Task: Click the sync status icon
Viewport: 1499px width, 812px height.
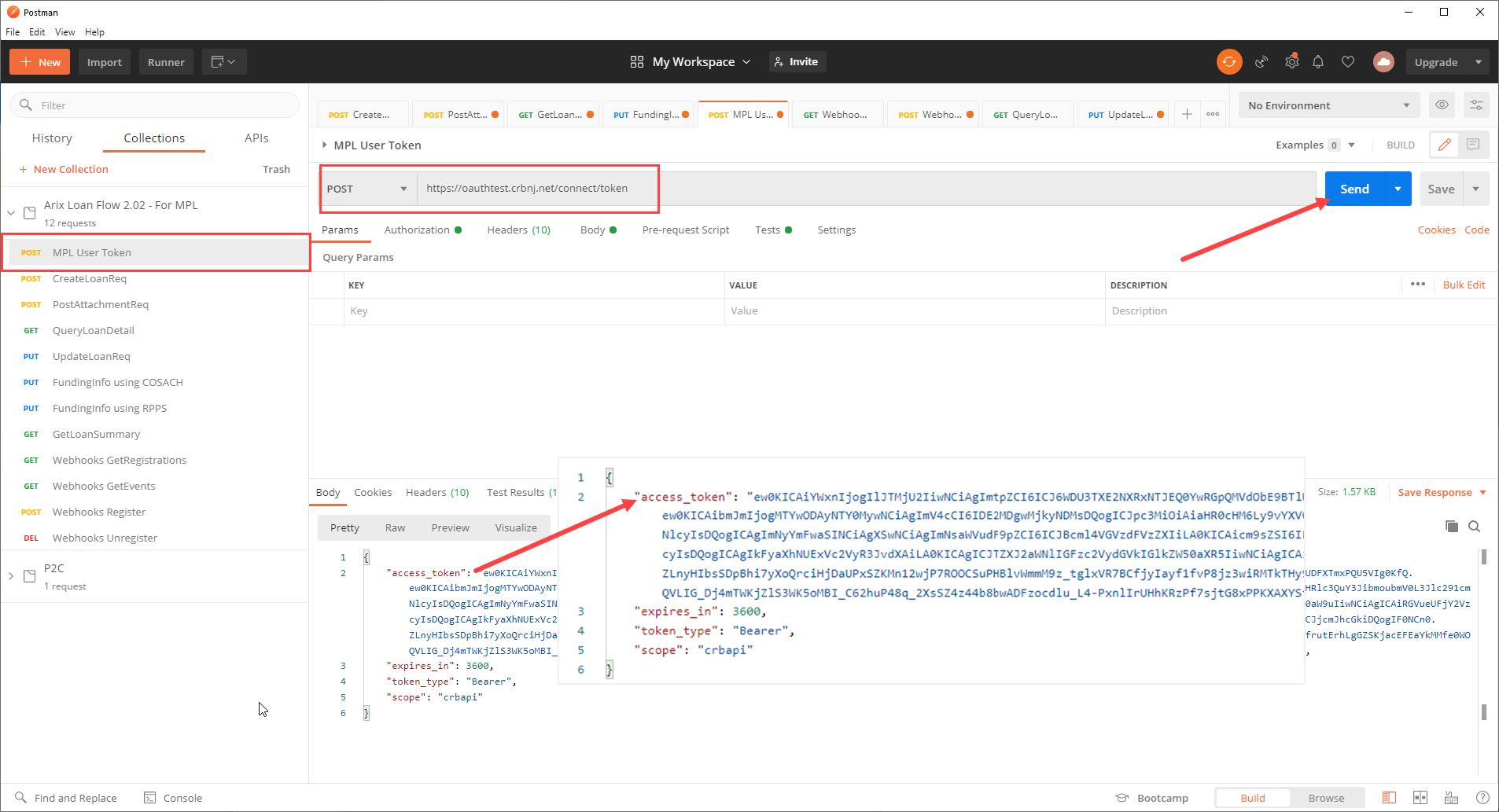Action: click(x=1229, y=62)
